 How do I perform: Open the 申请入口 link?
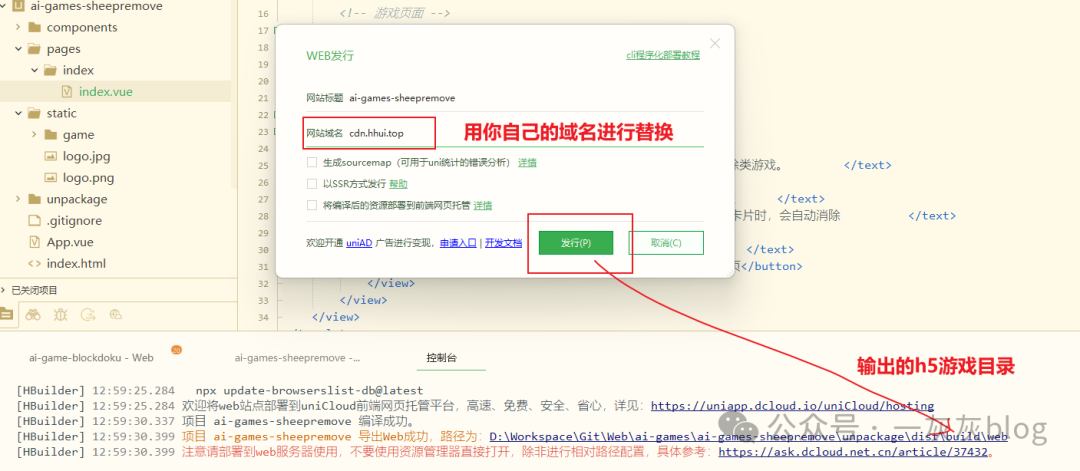(459, 243)
